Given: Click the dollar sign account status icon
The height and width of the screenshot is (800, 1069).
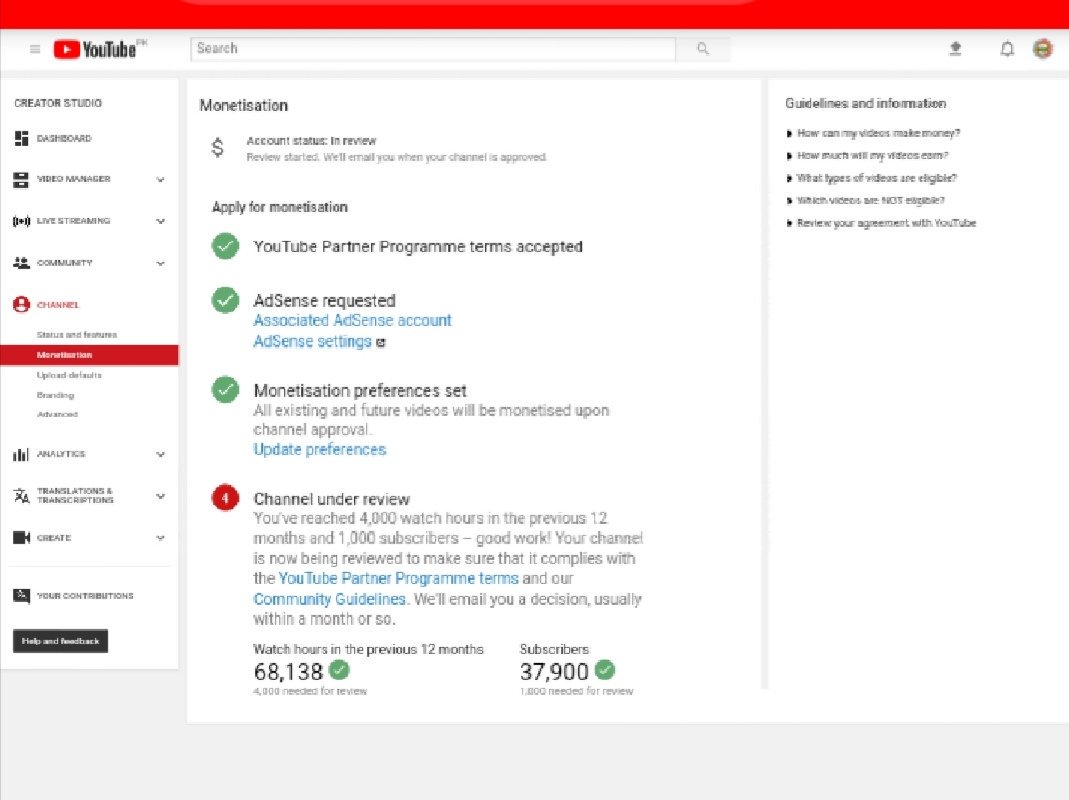Looking at the screenshot, I should tap(217, 147).
